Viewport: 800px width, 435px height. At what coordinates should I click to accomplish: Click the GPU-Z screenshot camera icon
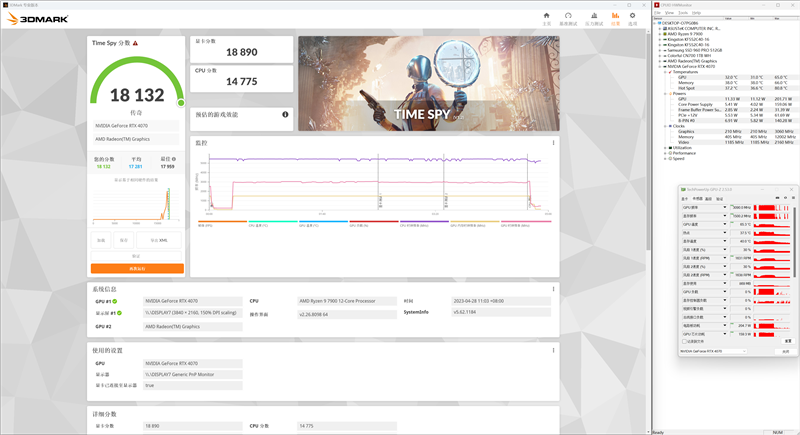tap(778, 198)
